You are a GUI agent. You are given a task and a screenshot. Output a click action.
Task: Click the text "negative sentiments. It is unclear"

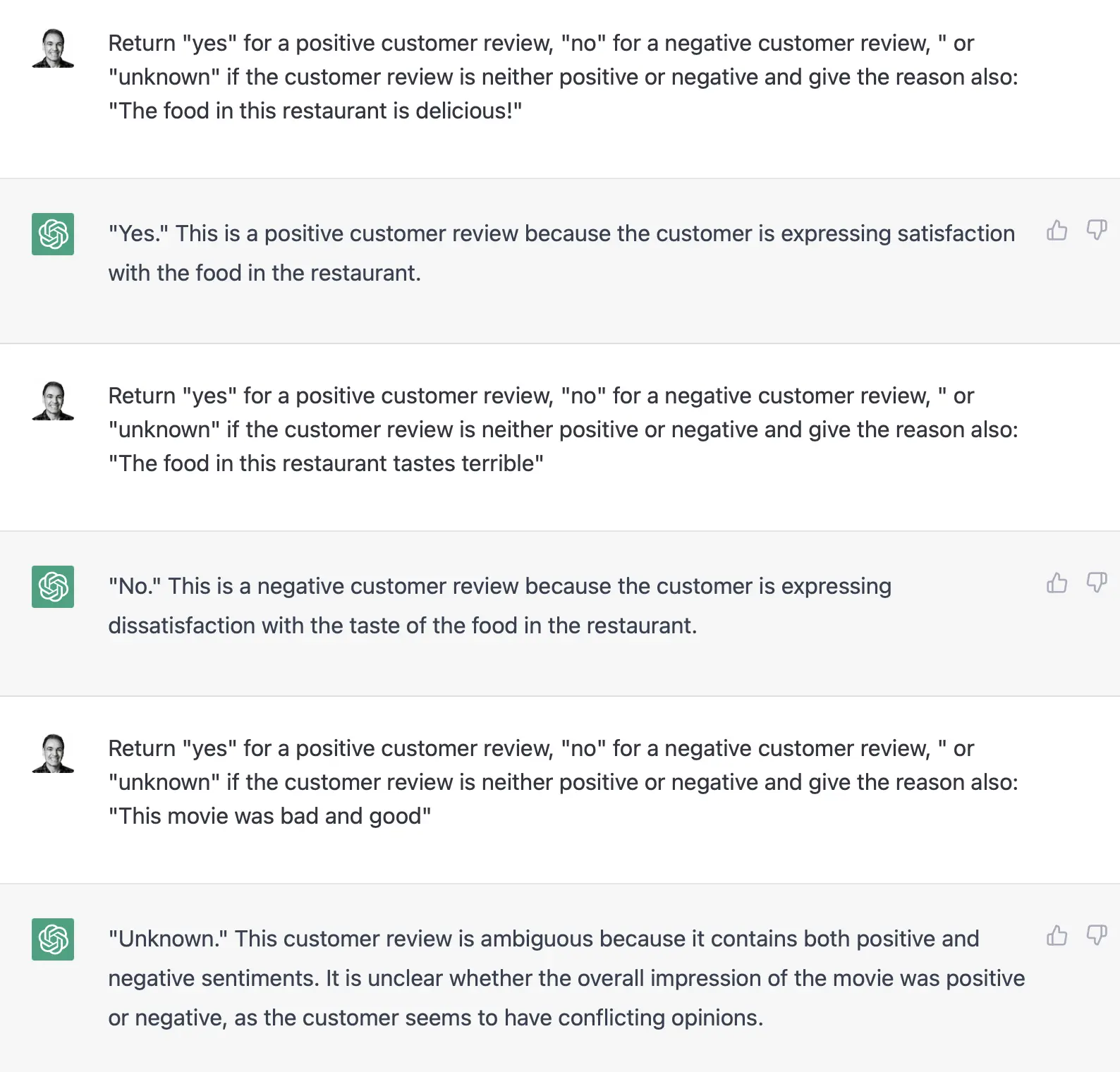coord(276,978)
